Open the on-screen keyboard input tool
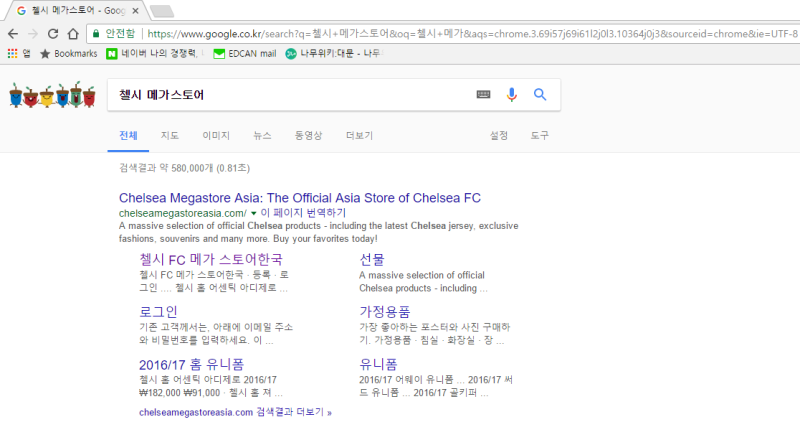 (x=483, y=94)
